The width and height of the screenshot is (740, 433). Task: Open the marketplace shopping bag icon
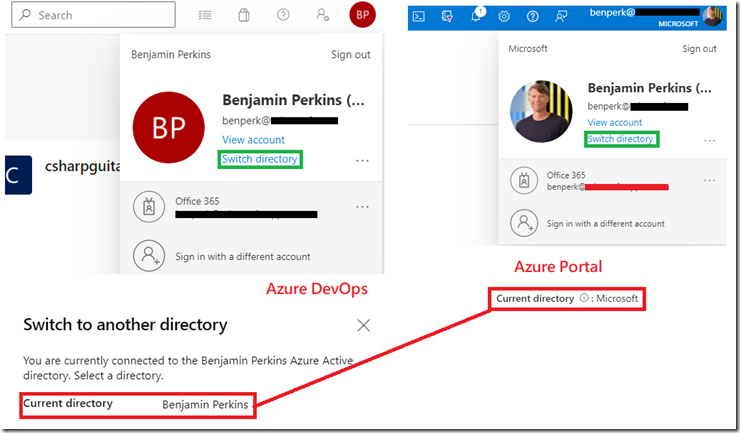(x=244, y=15)
